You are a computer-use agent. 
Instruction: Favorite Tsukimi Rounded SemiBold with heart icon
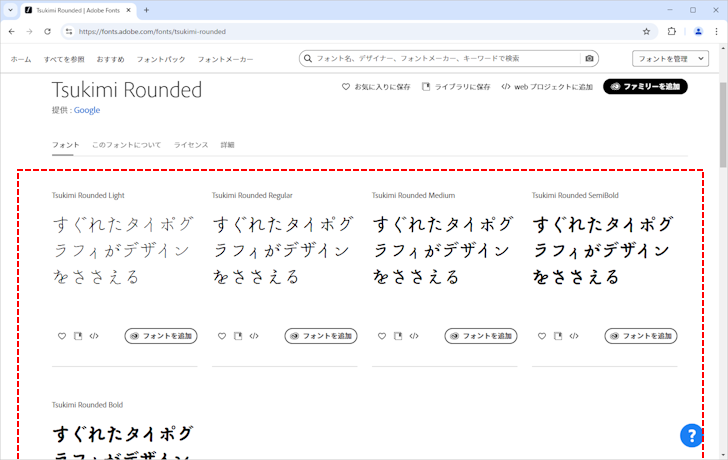point(542,336)
